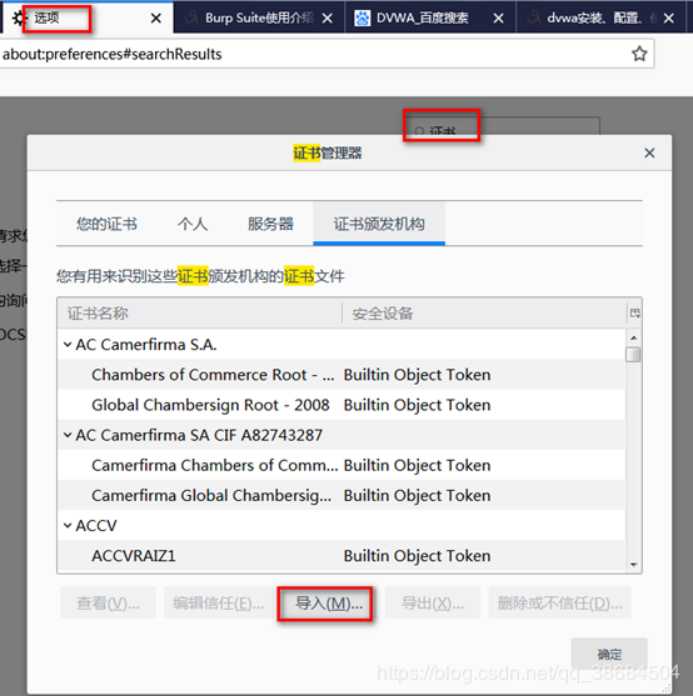The image size is (693, 697).
Task: Select Camerfirma Global Chambersig... row
Action: tap(341, 496)
